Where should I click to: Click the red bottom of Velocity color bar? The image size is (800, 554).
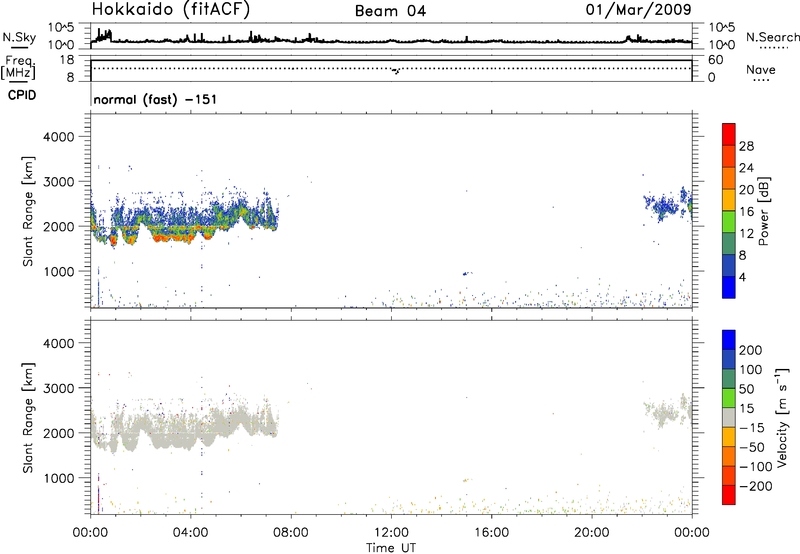729,495
